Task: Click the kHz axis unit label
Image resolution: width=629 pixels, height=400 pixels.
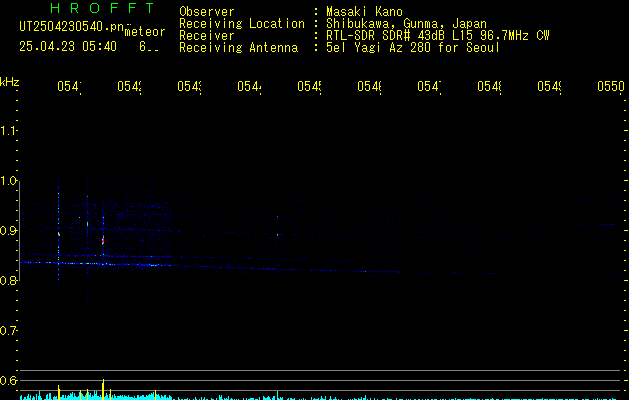Action: click(10, 82)
